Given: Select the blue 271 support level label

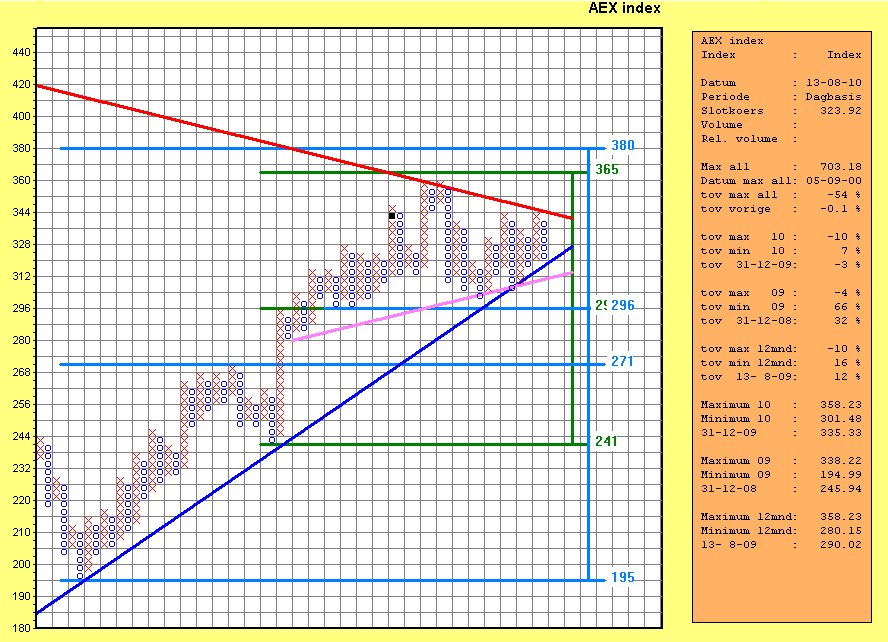Looking at the screenshot, I should pyautogui.click(x=622, y=361).
